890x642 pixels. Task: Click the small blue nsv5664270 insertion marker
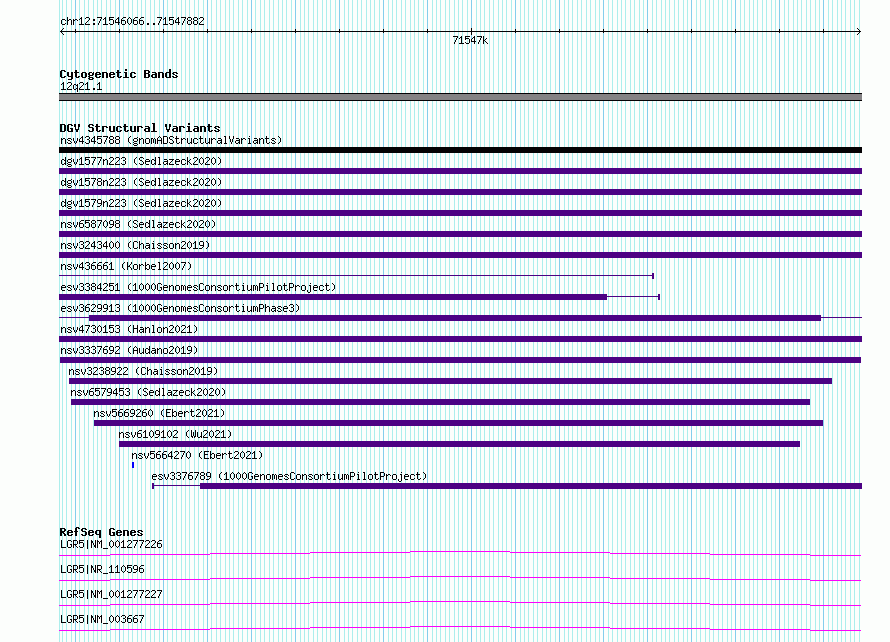133,465
